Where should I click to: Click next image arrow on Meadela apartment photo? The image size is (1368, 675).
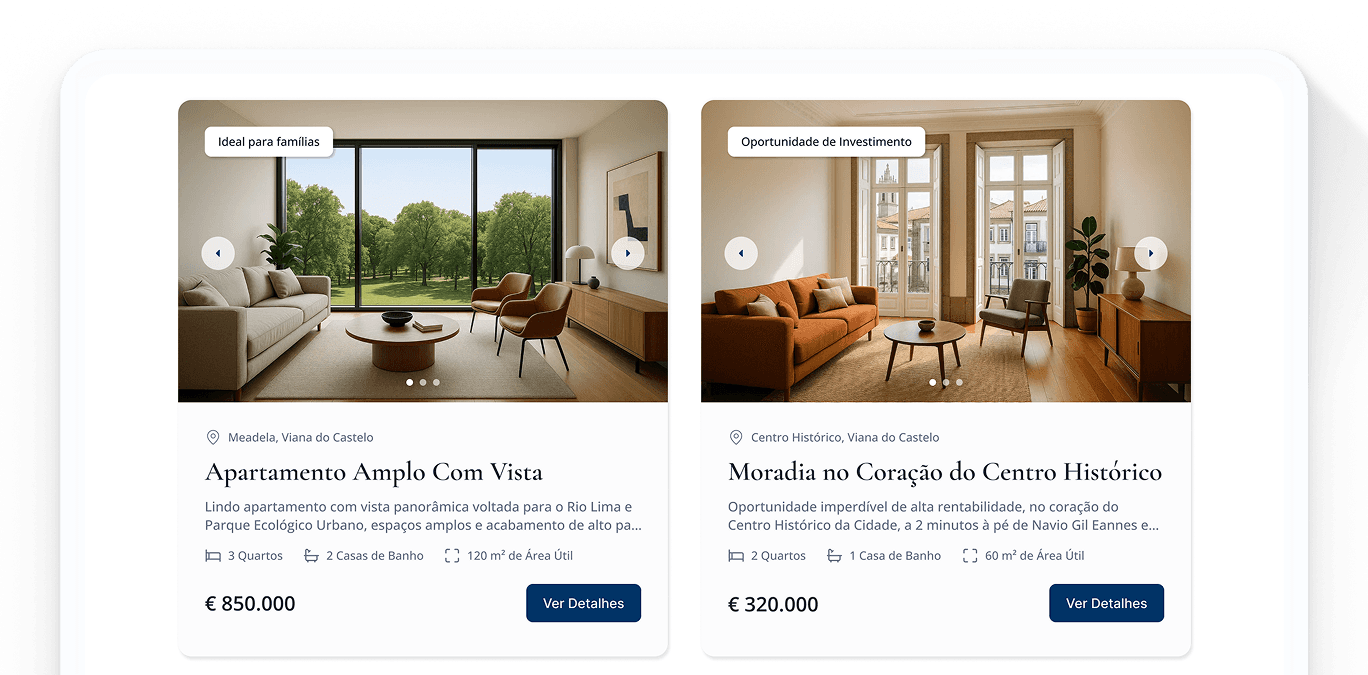[x=628, y=253]
